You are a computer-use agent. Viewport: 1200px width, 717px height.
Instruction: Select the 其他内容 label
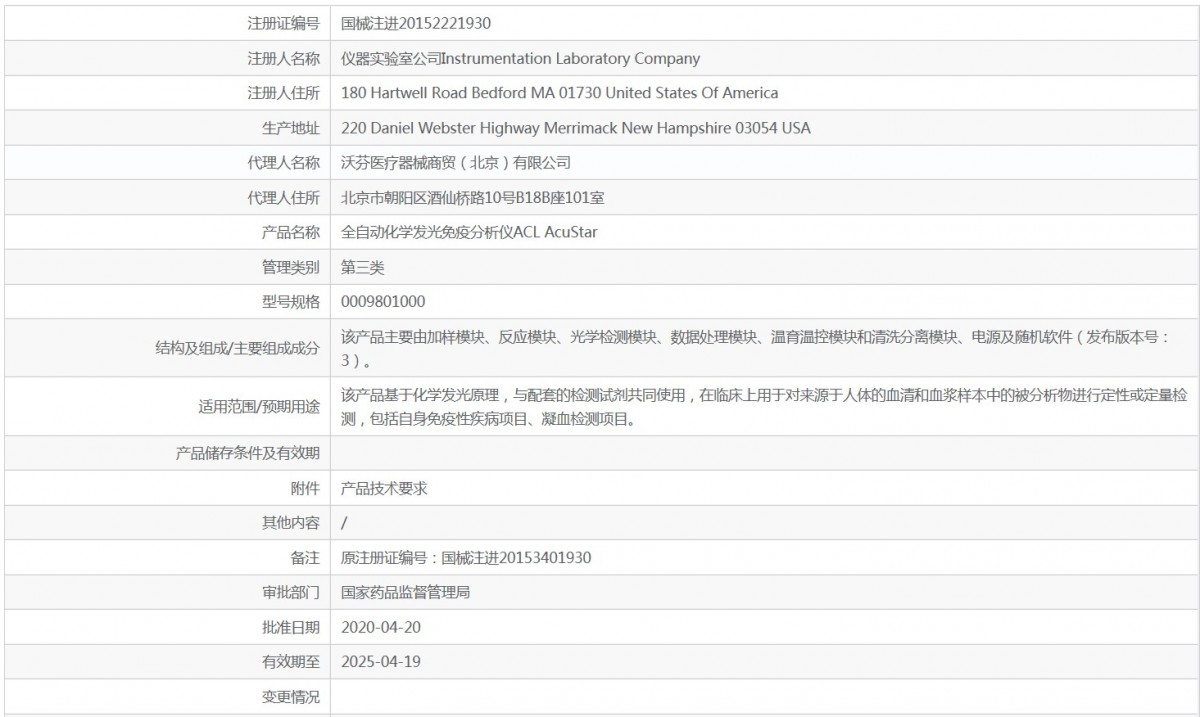click(x=290, y=523)
